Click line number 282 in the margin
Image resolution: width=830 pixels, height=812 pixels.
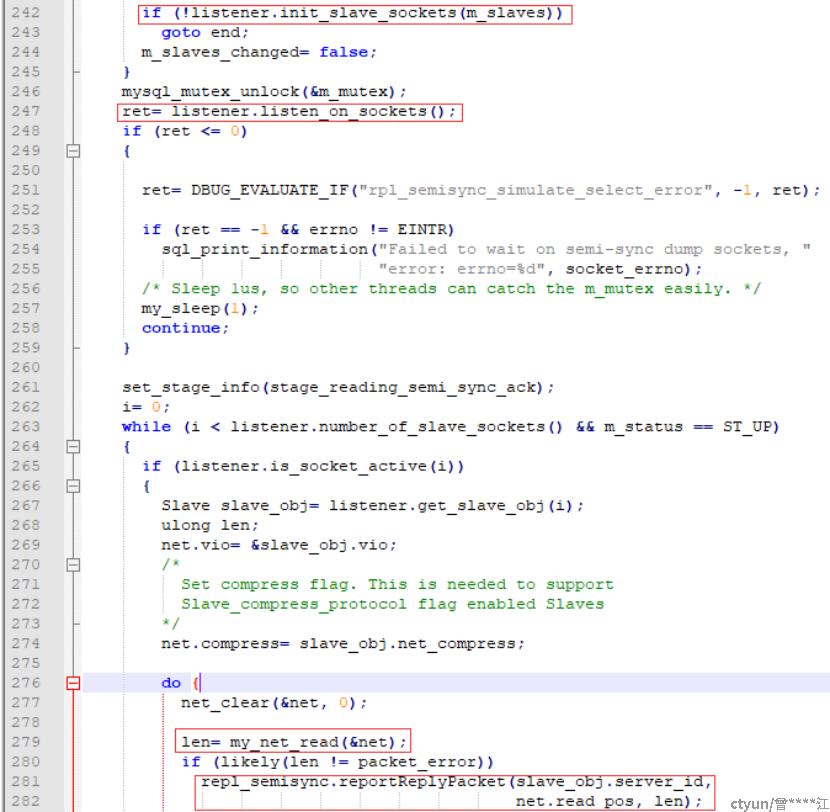point(26,801)
